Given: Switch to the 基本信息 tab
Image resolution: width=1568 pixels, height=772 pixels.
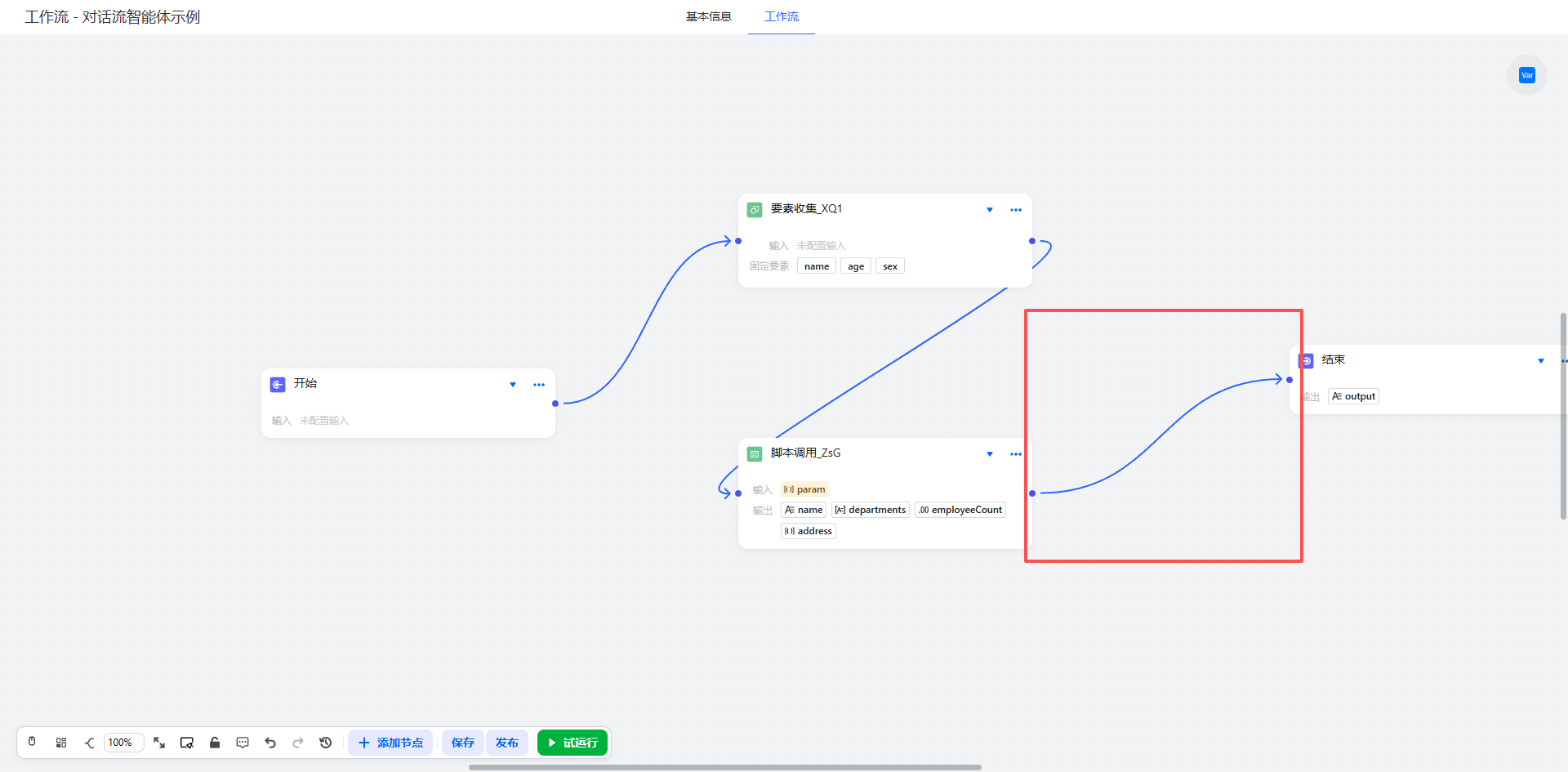Looking at the screenshot, I should point(708,16).
